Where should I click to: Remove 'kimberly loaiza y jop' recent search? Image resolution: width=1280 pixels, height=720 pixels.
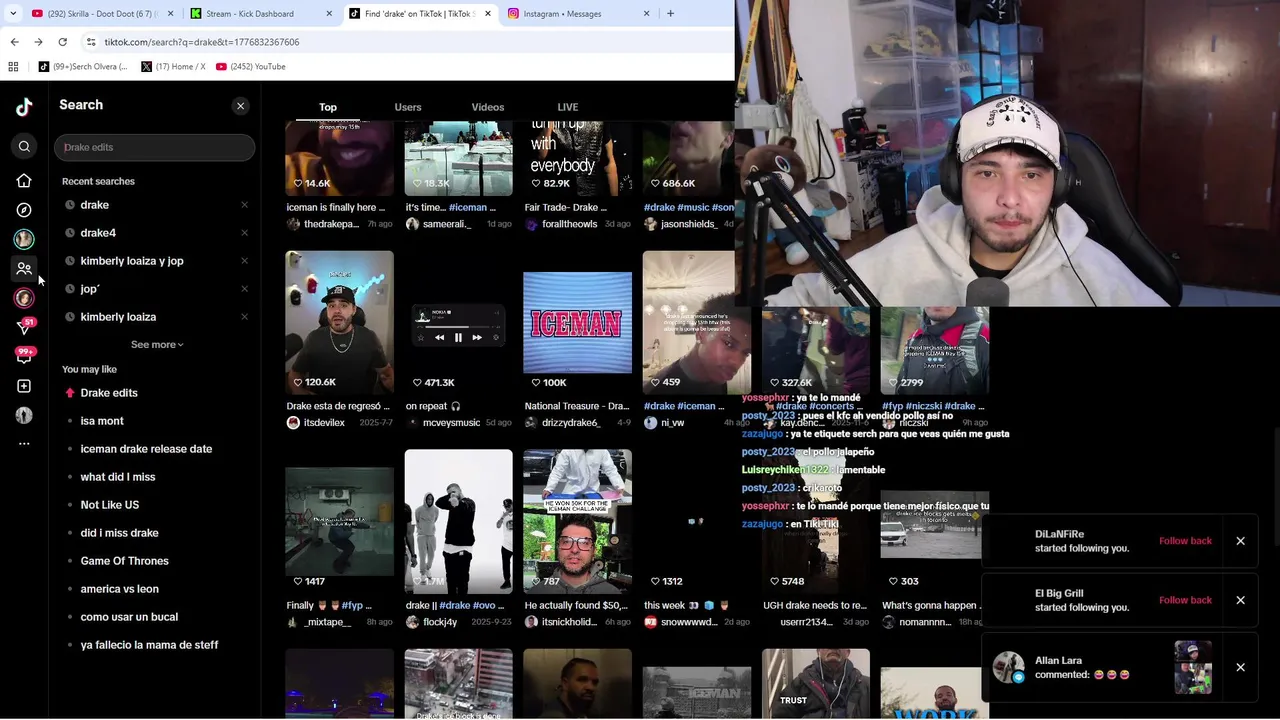[x=244, y=261]
